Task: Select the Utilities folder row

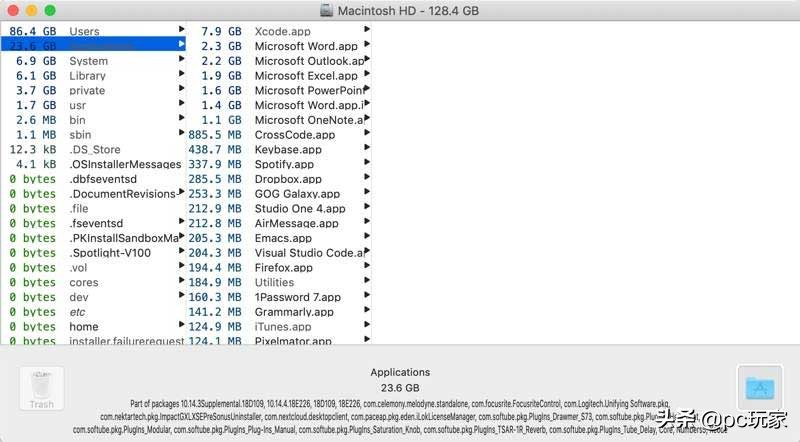Action: [x=279, y=283]
